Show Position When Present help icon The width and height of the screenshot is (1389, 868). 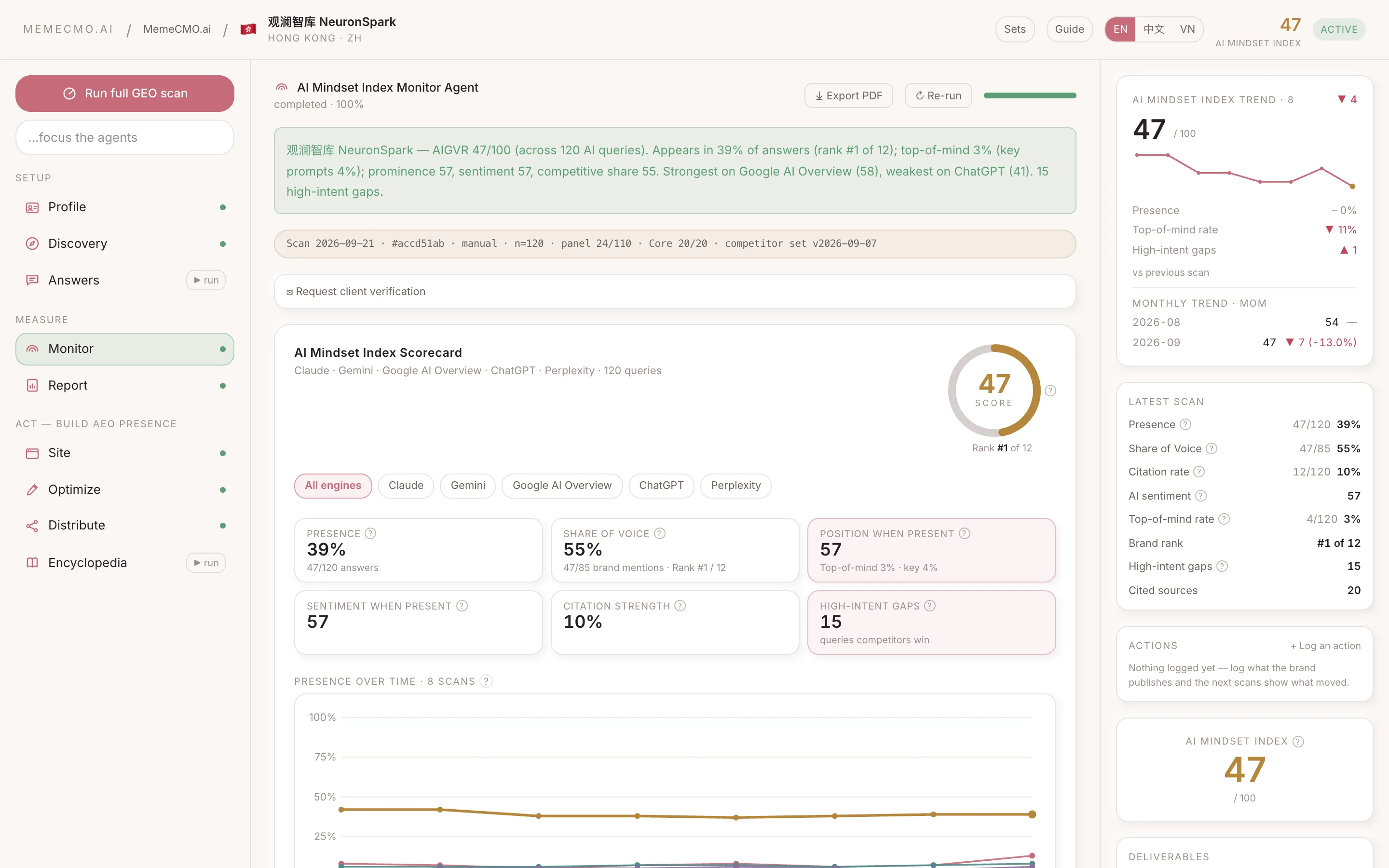click(965, 533)
